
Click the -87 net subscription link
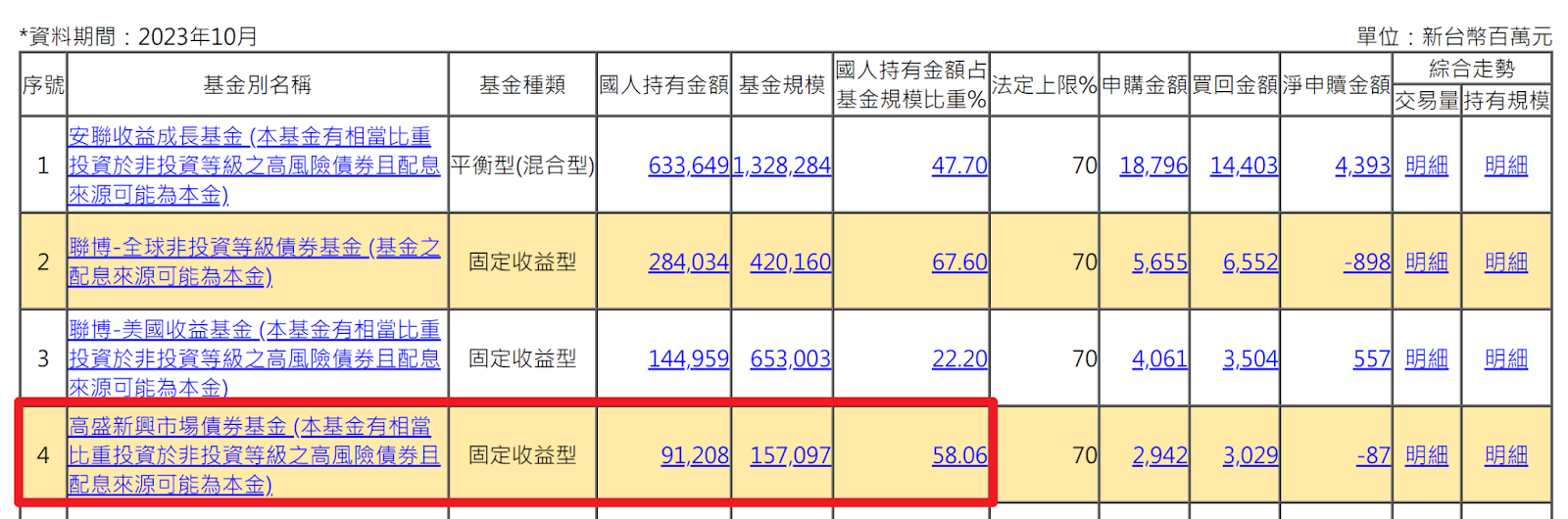1374,456
